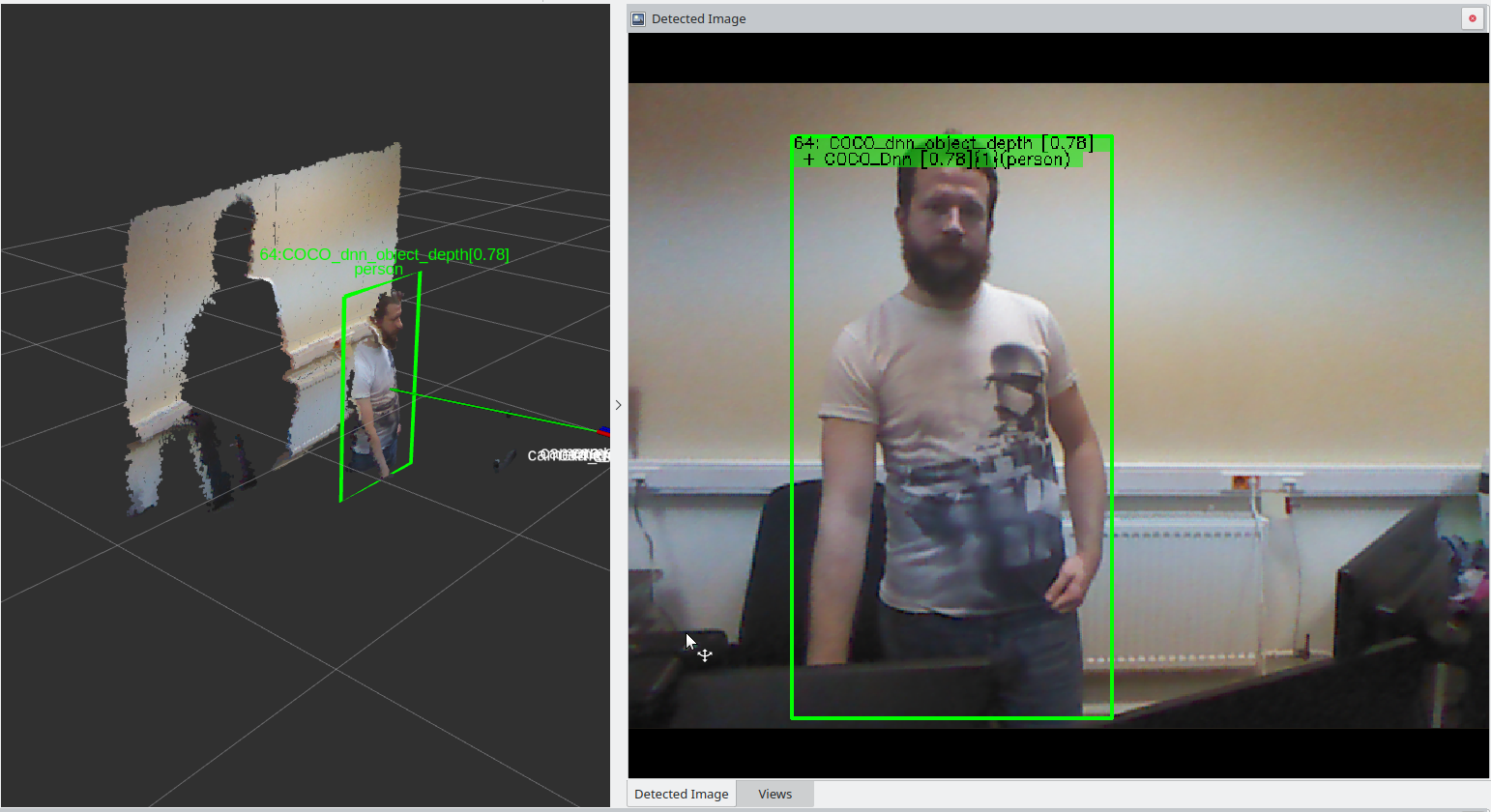Collapse the right panel using the chevron arrow
Viewport: 1491px width, 812px height.
(x=618, y=405)
